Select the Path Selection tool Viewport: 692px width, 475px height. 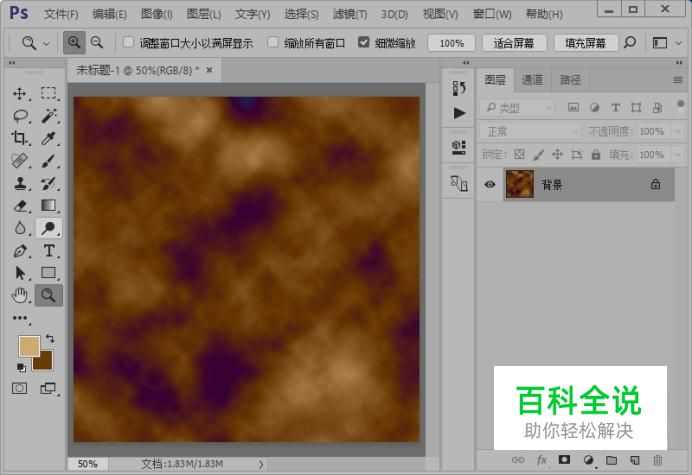19,273
